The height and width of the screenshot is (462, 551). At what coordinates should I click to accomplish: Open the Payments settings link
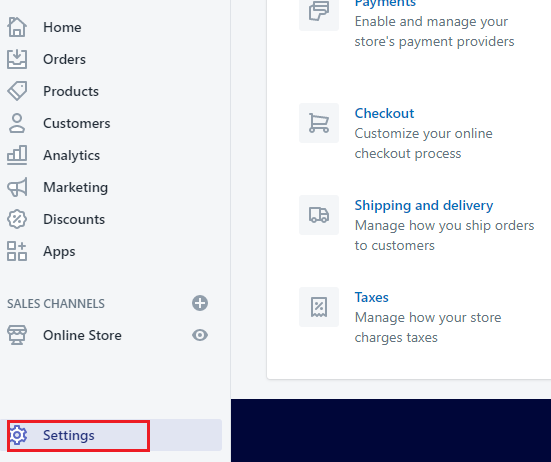coord(385,4)
